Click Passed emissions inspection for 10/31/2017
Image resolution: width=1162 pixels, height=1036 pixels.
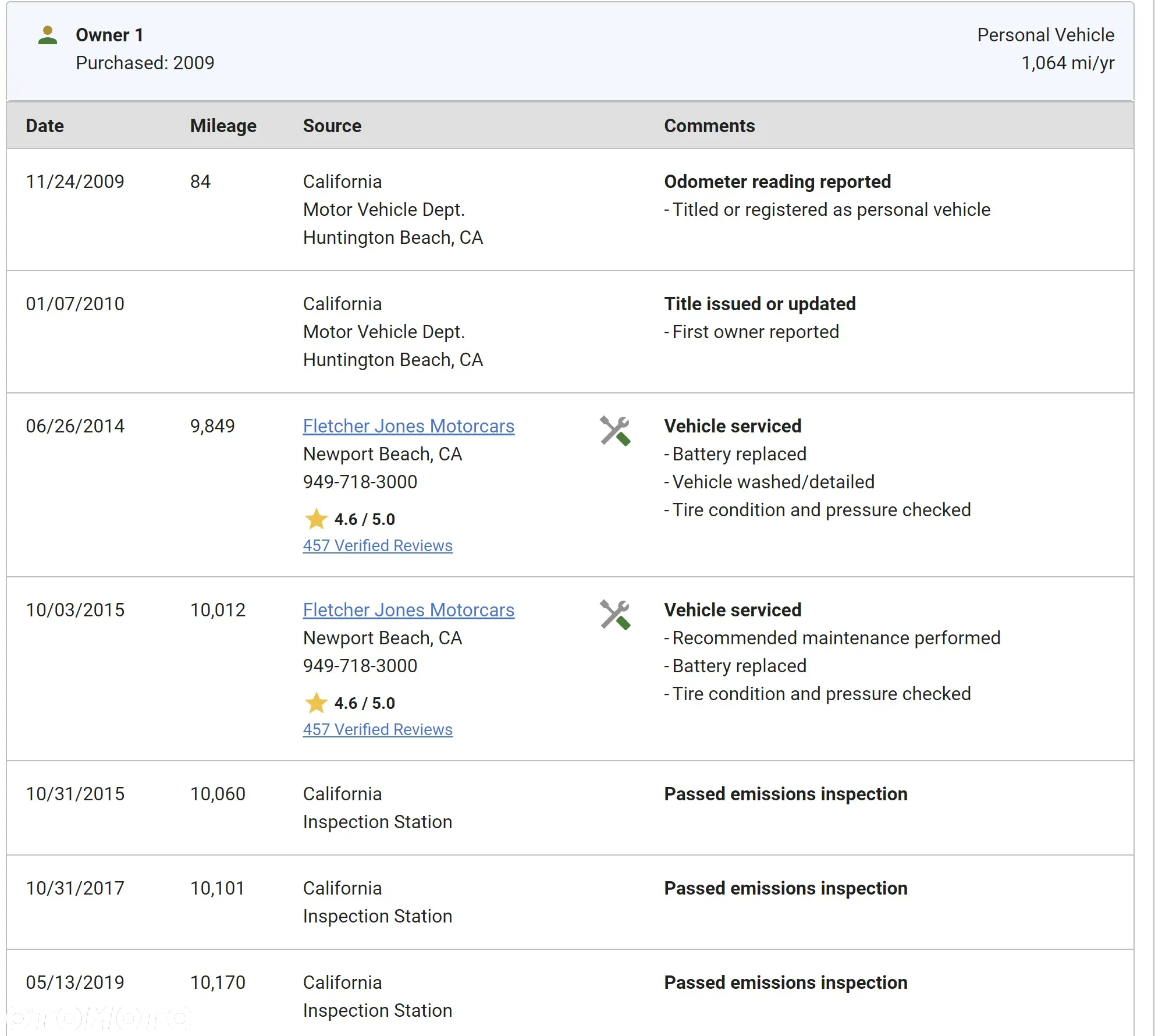tap(786, 888)
